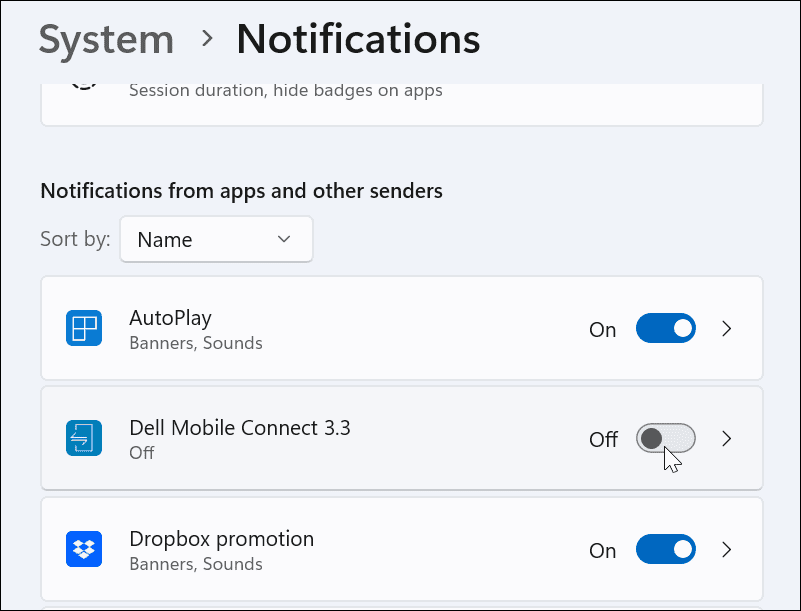Open the Sort by dropdown
Screen dimensions: 801x611
[x=216, y=239]
